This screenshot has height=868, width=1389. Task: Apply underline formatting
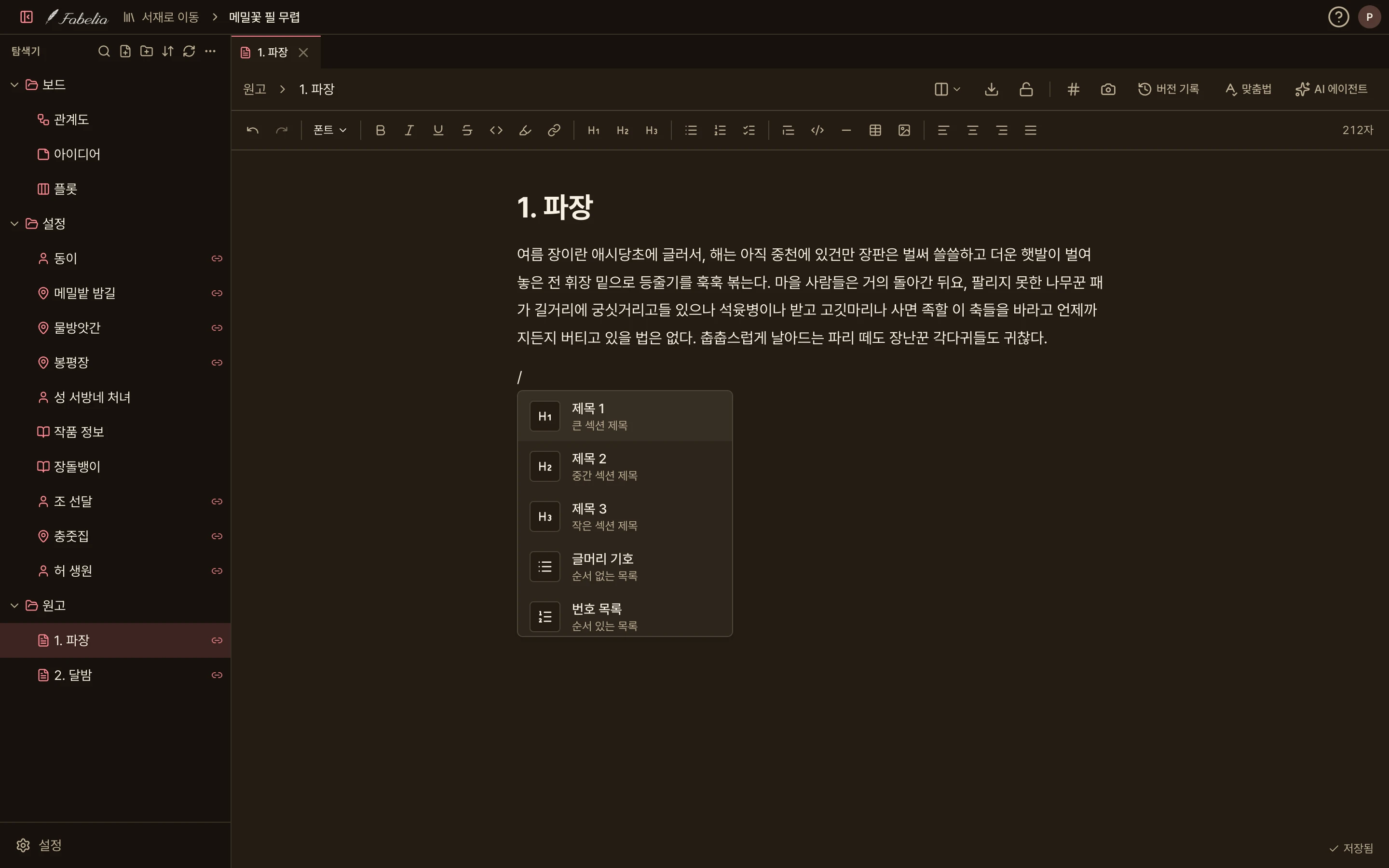(438, 130)
